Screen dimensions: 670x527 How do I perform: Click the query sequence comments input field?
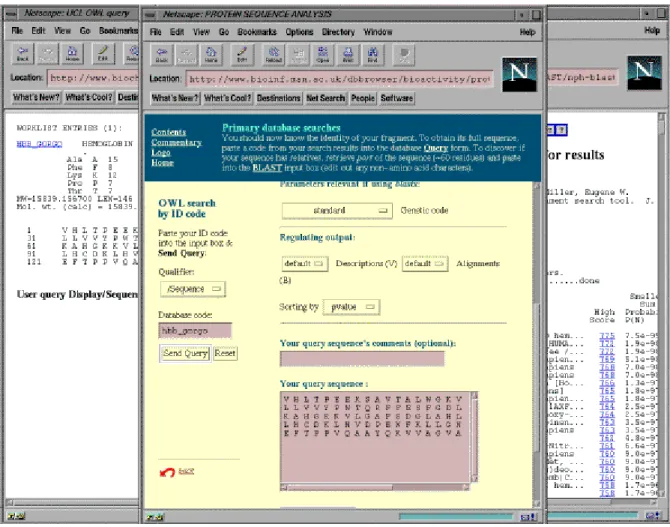362,359
